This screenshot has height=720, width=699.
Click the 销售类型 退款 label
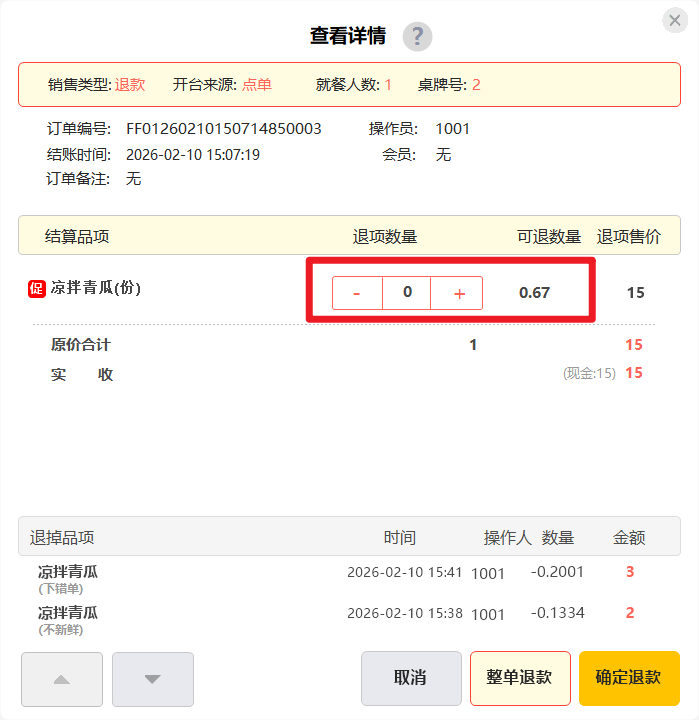pyautogui.click(x=96, y=85)
